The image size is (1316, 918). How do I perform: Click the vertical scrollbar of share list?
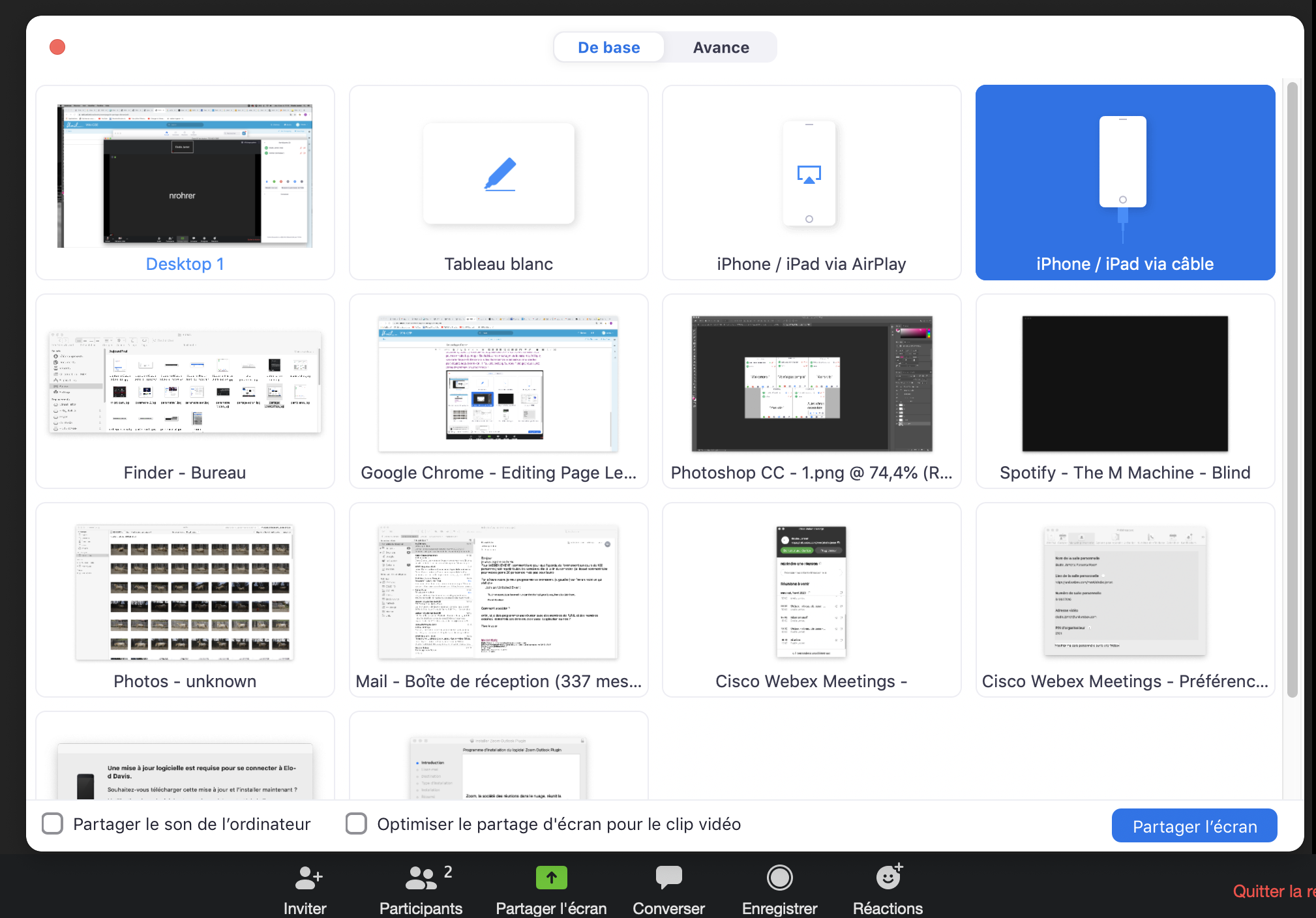[1292, 391]
